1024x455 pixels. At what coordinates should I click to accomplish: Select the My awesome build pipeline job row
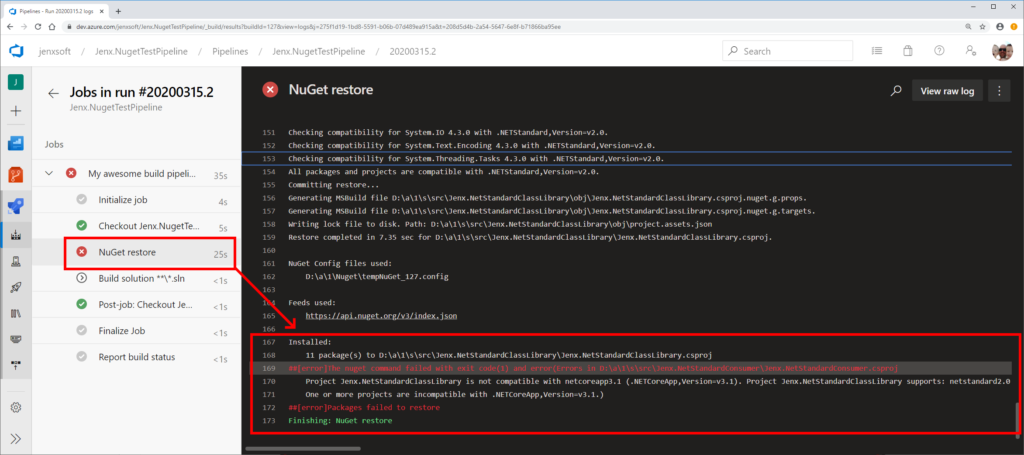[x=136, y=174]
